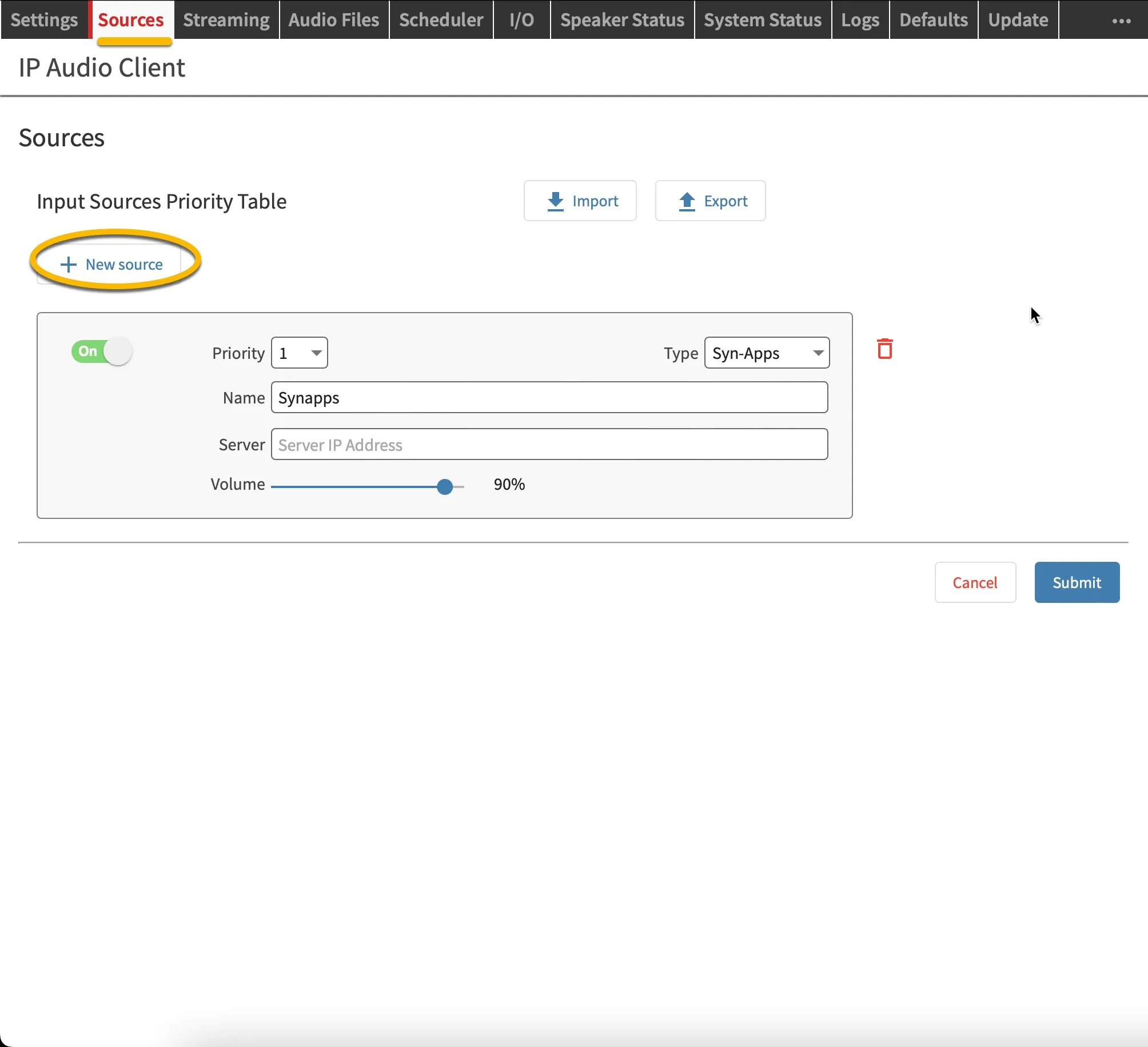This screenshot has height=1047, width=1148.
Task: Open the Defaults tab
Action: 934,19
